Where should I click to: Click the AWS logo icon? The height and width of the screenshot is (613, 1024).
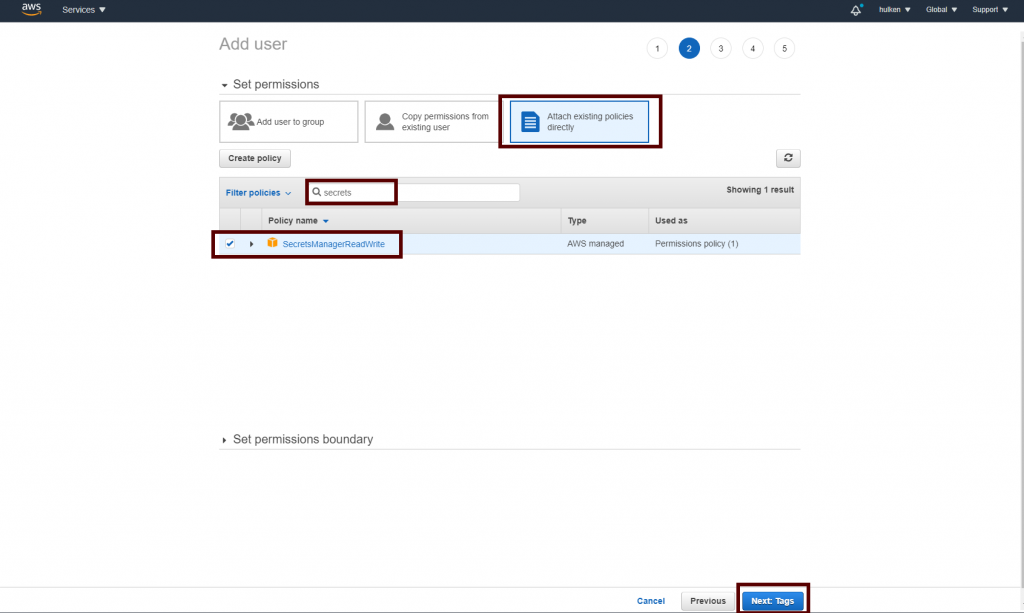click(31, 10)
